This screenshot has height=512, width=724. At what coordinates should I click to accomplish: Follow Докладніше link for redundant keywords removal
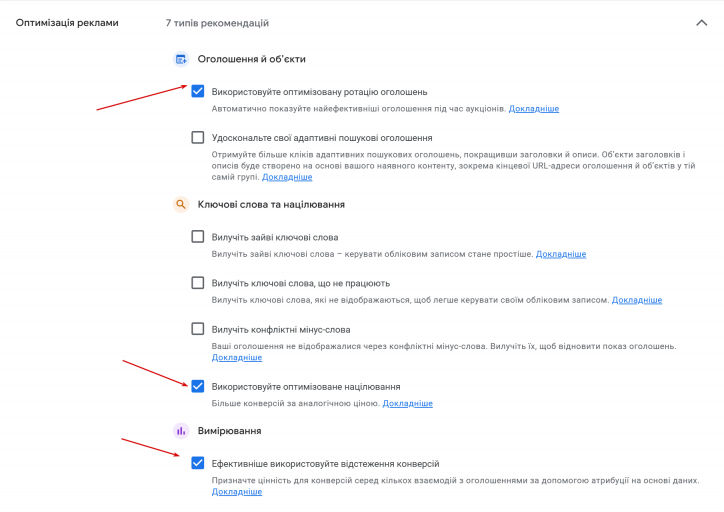(561, 254)
